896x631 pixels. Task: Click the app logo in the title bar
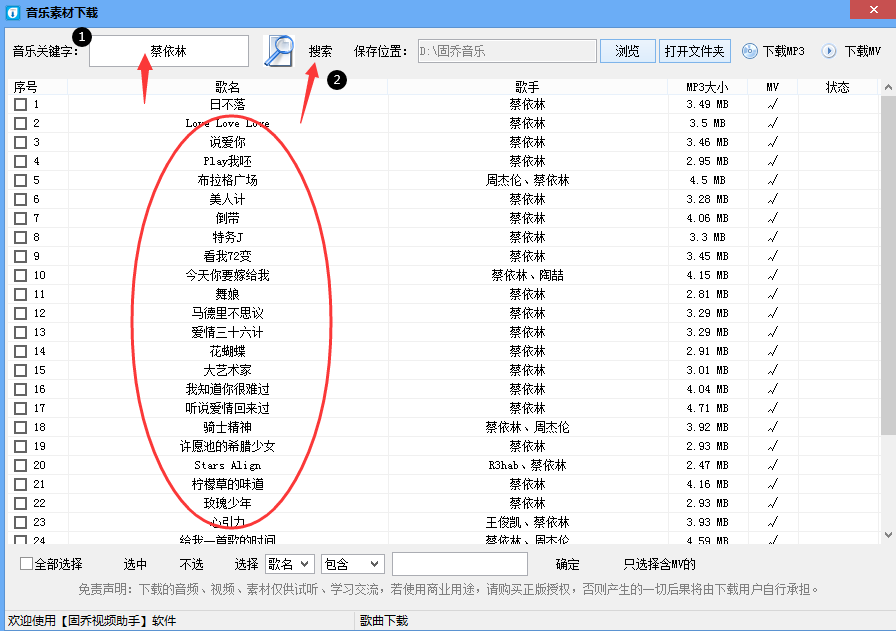[11, 11]
